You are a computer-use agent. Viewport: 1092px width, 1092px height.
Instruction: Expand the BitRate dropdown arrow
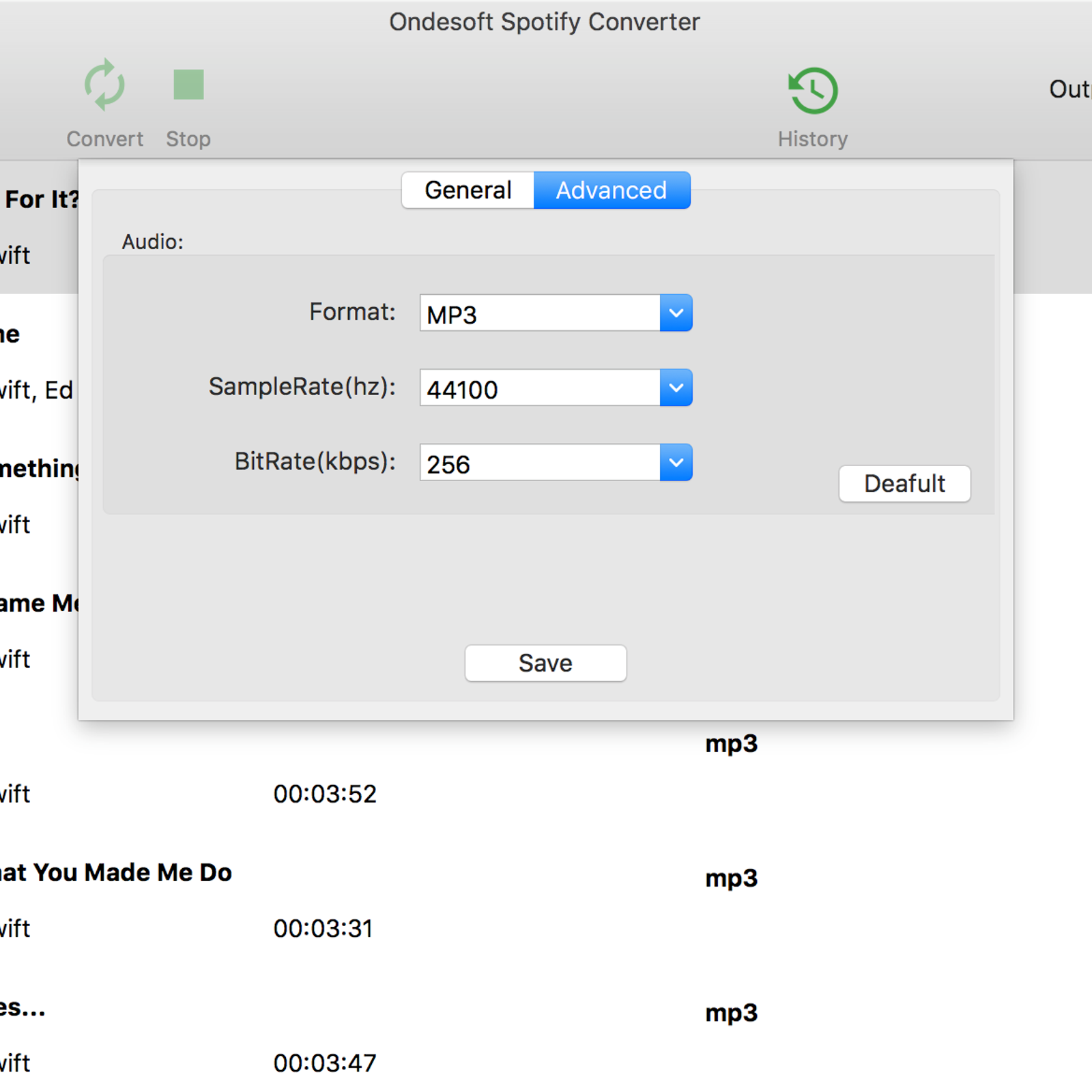[x=676, y=463]
